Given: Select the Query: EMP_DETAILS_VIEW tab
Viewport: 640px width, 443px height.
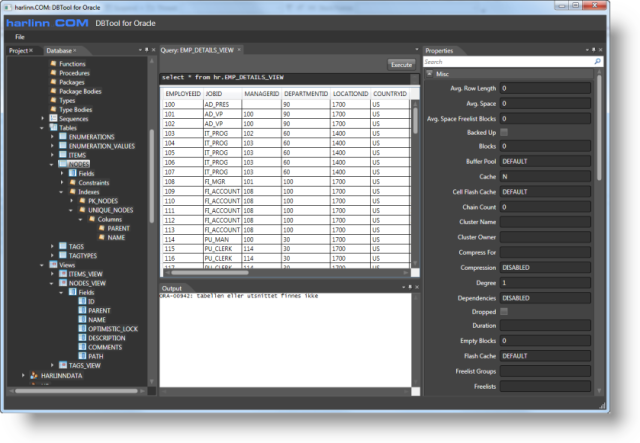Looking at the screenshot, I should 197,50.
